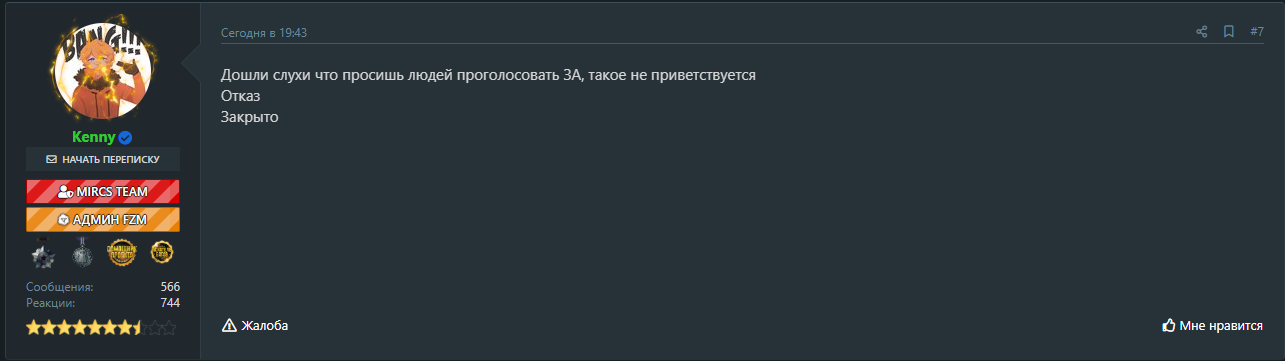
Task: Click the first gold seal award badge
Action: [x=122, y=254]
